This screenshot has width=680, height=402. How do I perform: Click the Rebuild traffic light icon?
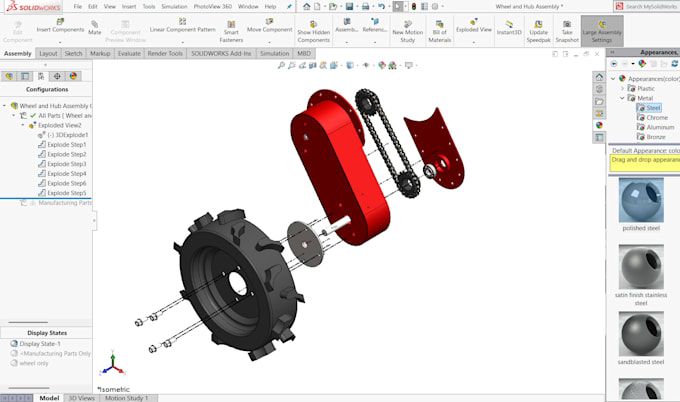[x=414, y=7]
